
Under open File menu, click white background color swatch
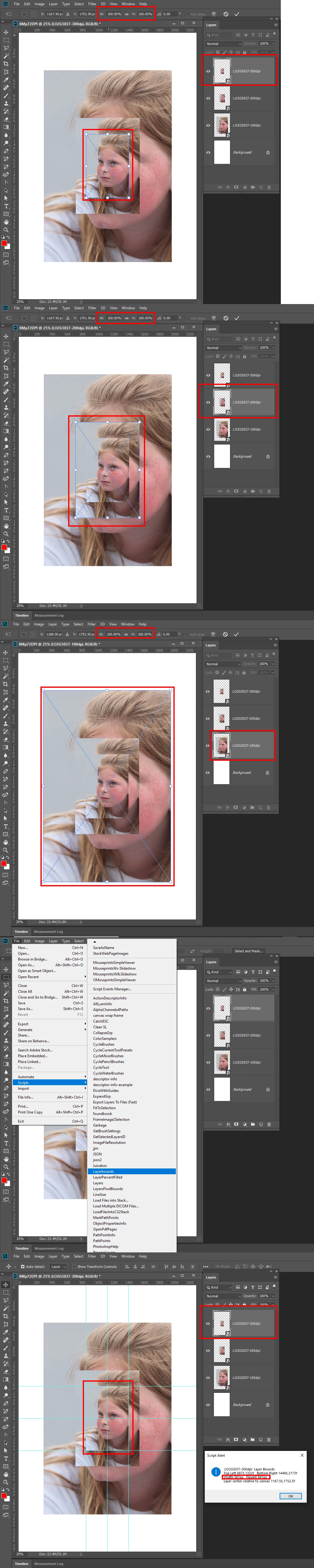pyautogui.click(x=8, y=1184)
